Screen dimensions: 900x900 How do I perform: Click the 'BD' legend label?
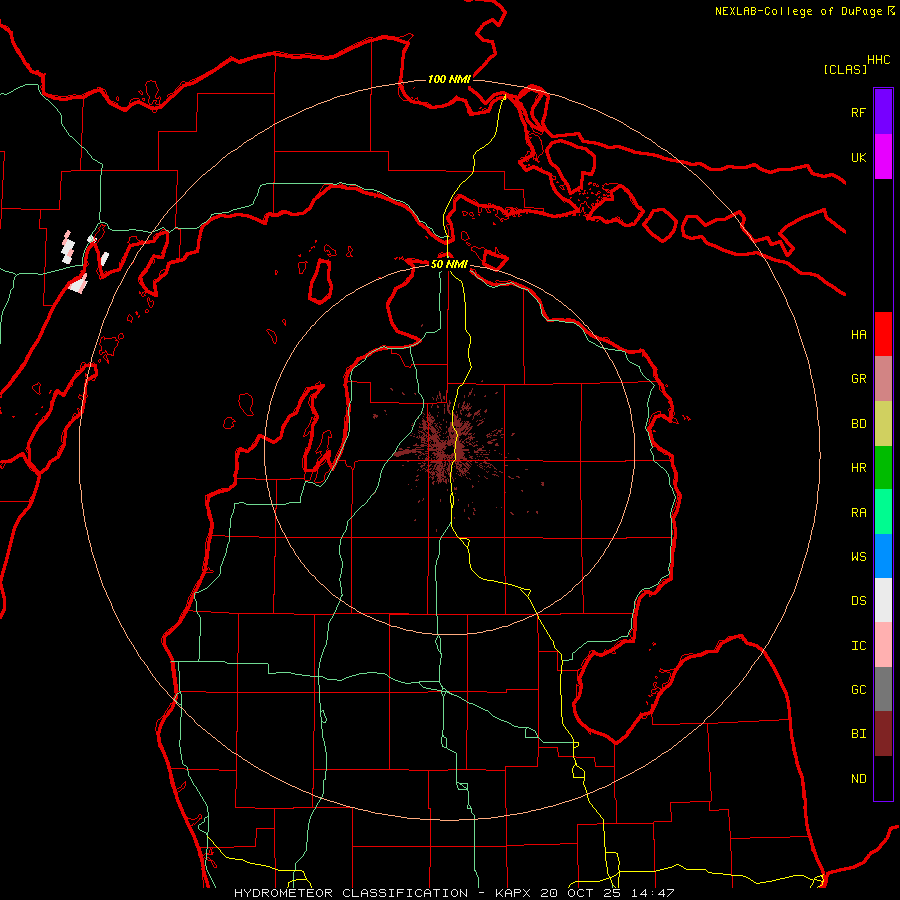[x=859, y=424]
